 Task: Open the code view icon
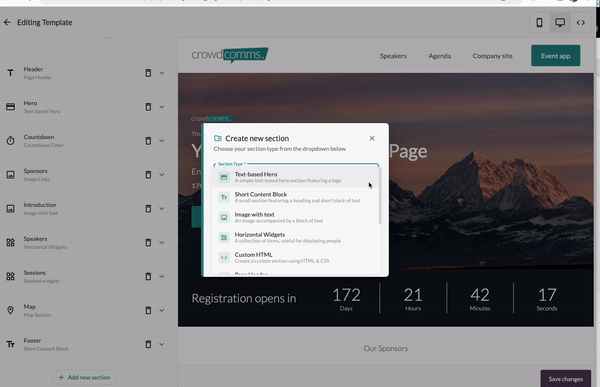pyautogui.click(x=580, y=23)
